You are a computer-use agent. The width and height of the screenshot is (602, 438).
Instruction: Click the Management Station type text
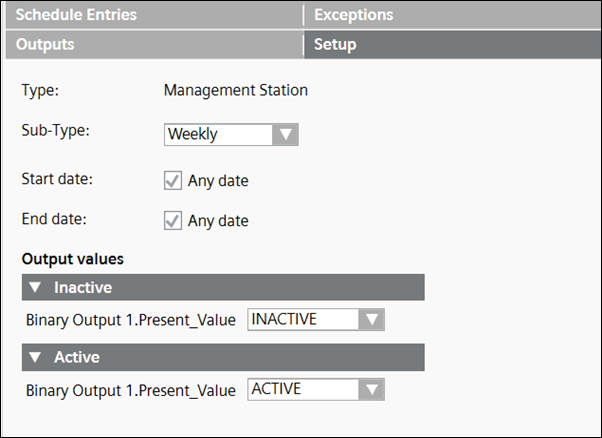(x=235, y=90)
